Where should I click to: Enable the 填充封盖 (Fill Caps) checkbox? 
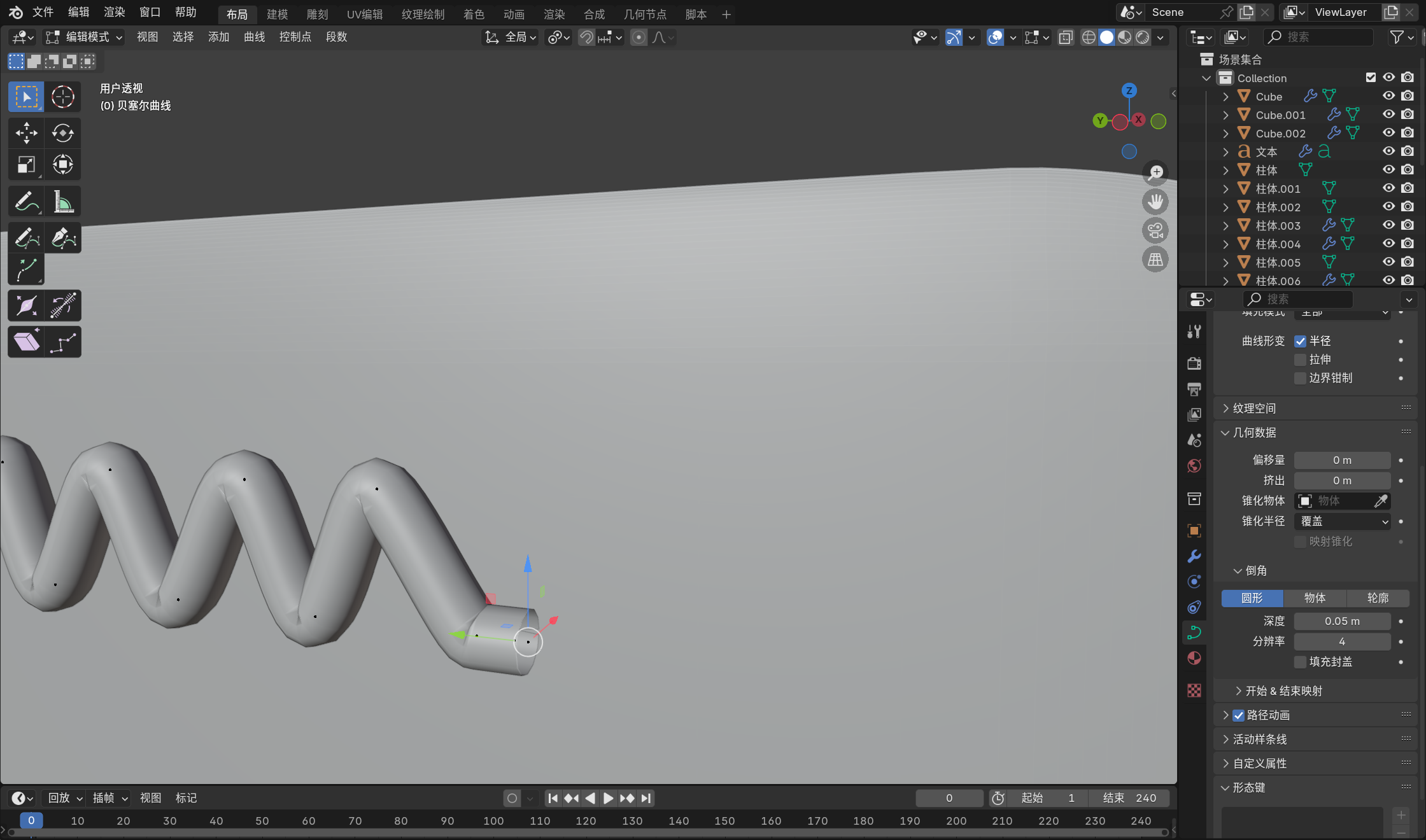1301,662
